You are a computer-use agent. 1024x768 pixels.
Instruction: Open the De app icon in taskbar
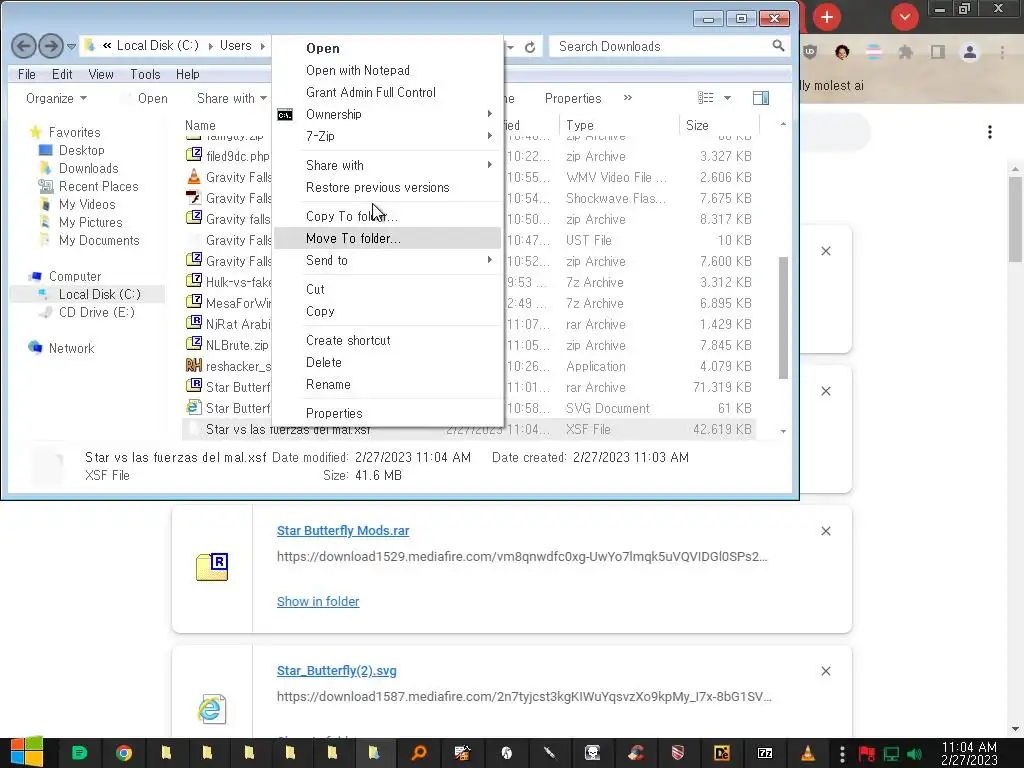point(722,753)
